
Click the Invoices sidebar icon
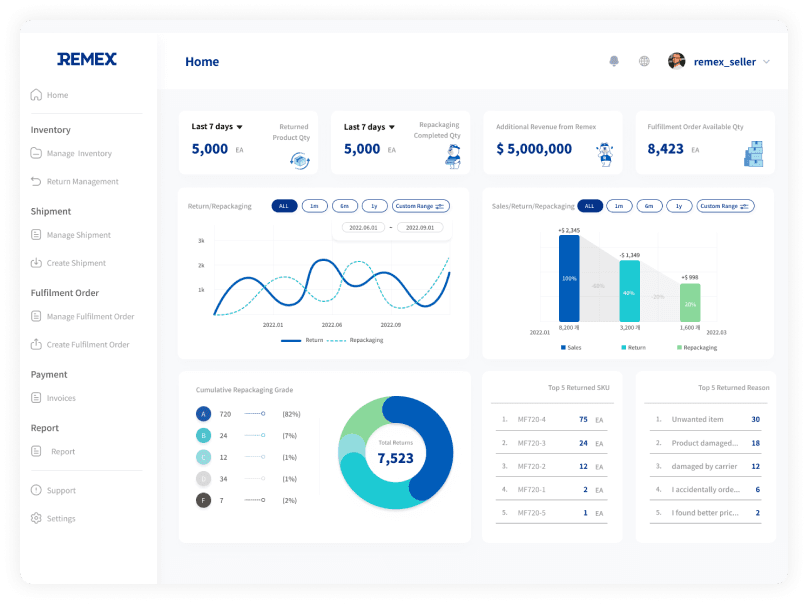(36, 397)
